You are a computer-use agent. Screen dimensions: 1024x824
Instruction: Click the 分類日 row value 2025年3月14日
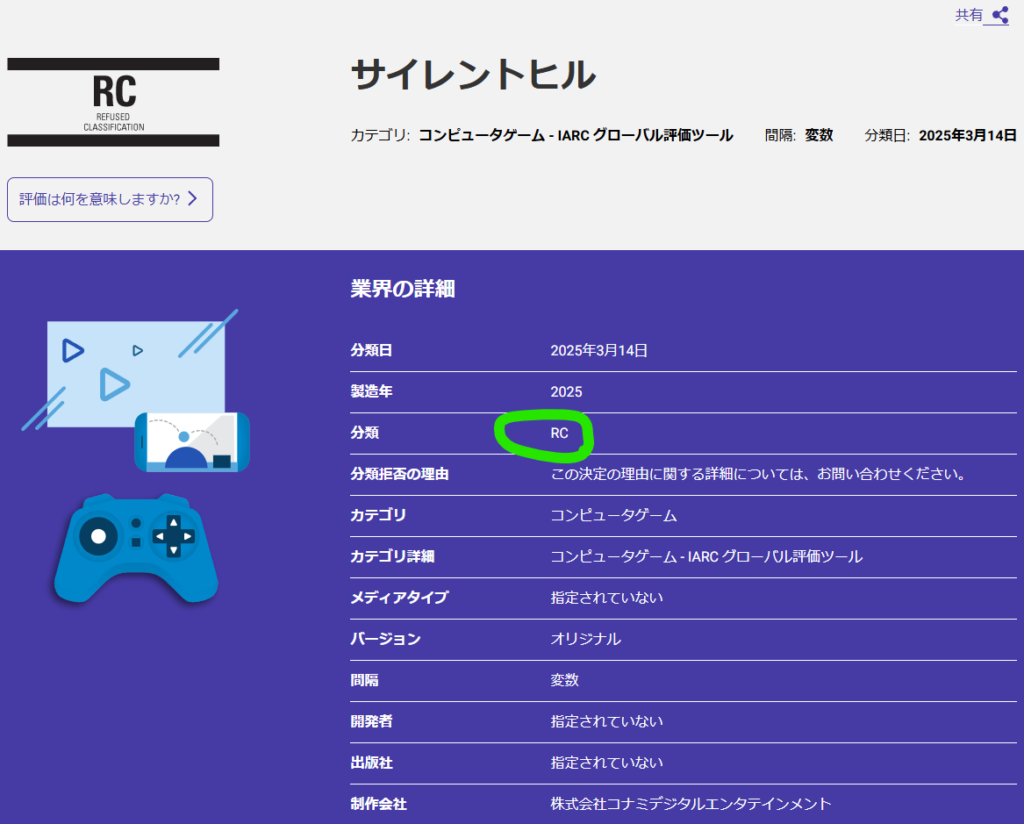click(x=599, y=351)
